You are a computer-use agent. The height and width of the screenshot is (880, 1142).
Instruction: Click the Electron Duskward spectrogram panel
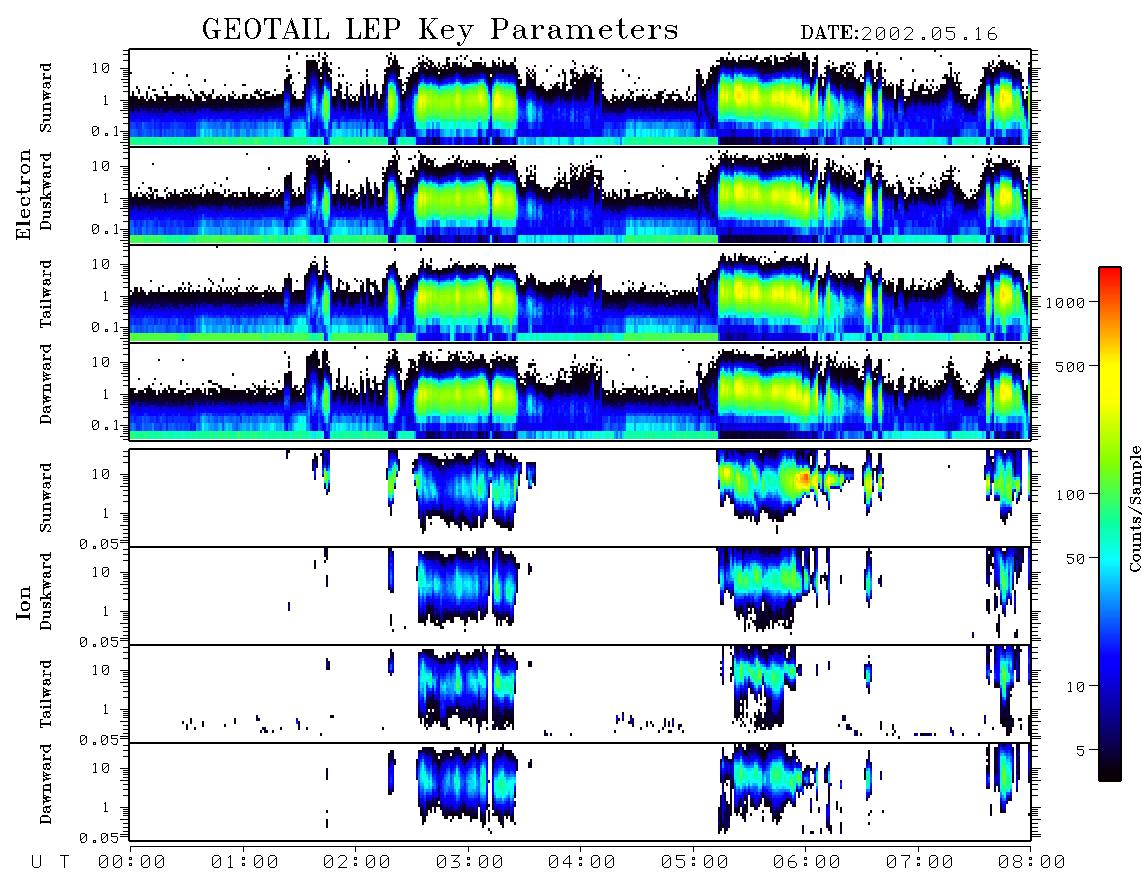tap(580, 195)
